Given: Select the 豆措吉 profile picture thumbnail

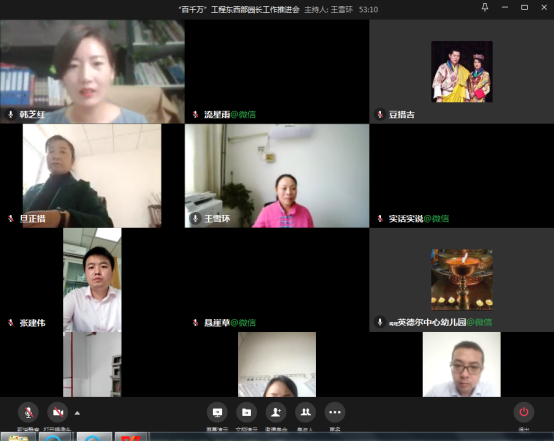Looking at the screenshot, I should [462, 72].
